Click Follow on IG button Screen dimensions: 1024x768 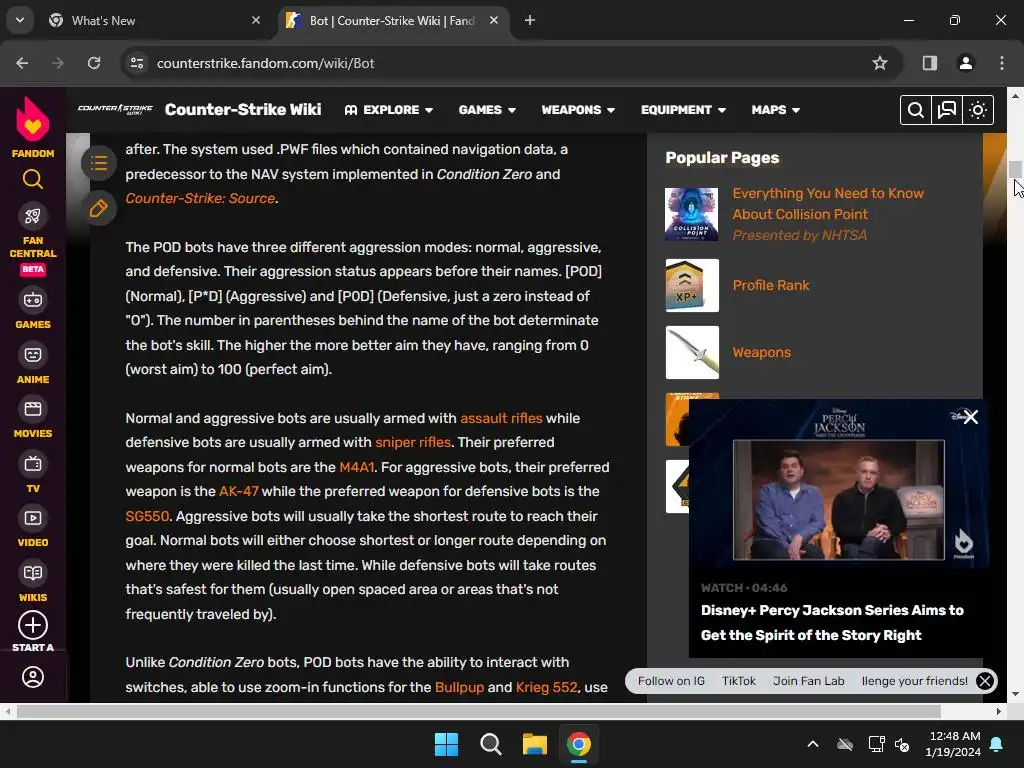coord(671,681)
